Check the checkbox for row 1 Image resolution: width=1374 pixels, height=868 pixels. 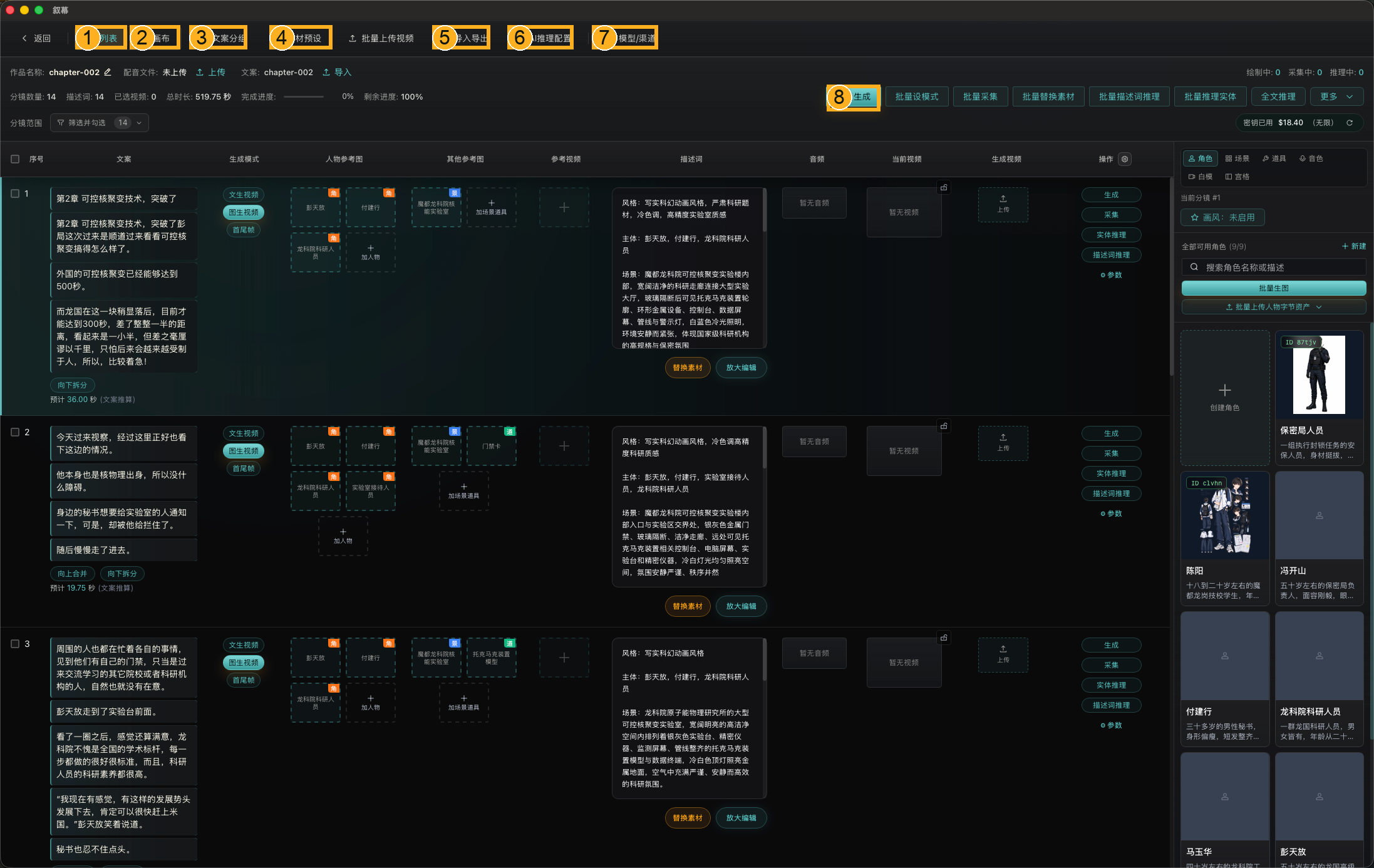coord(15,194)
